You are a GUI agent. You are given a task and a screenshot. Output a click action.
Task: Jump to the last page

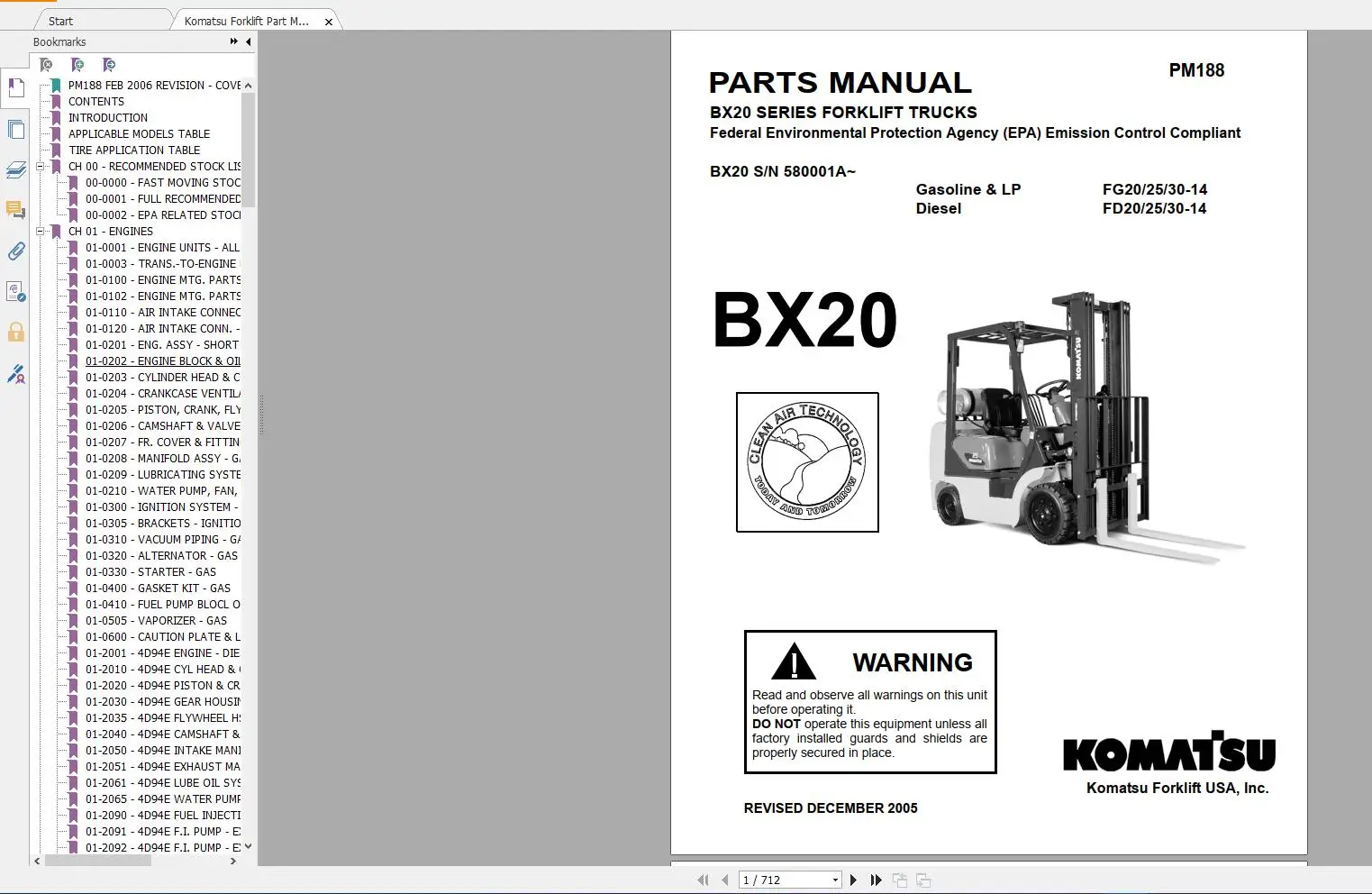(x=876, y=880)
